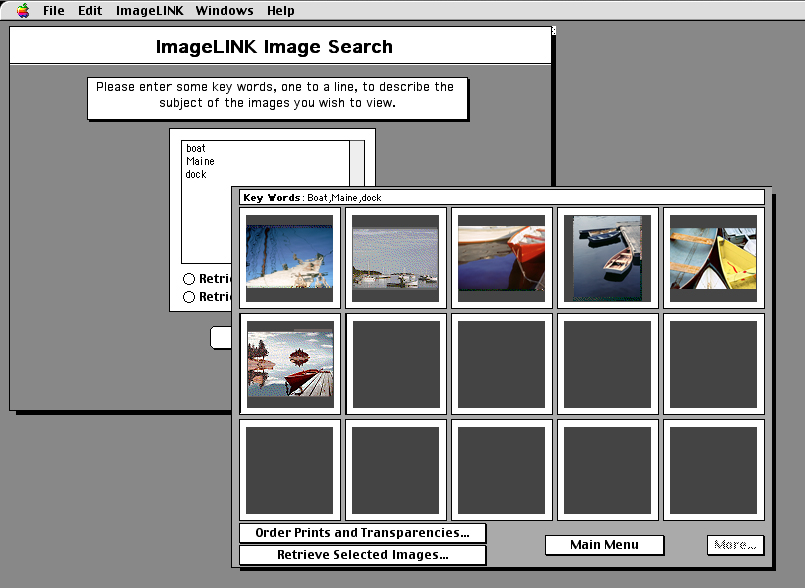805x588 pixels.
Task: Return to Main Menu
Action: [604, 545]
